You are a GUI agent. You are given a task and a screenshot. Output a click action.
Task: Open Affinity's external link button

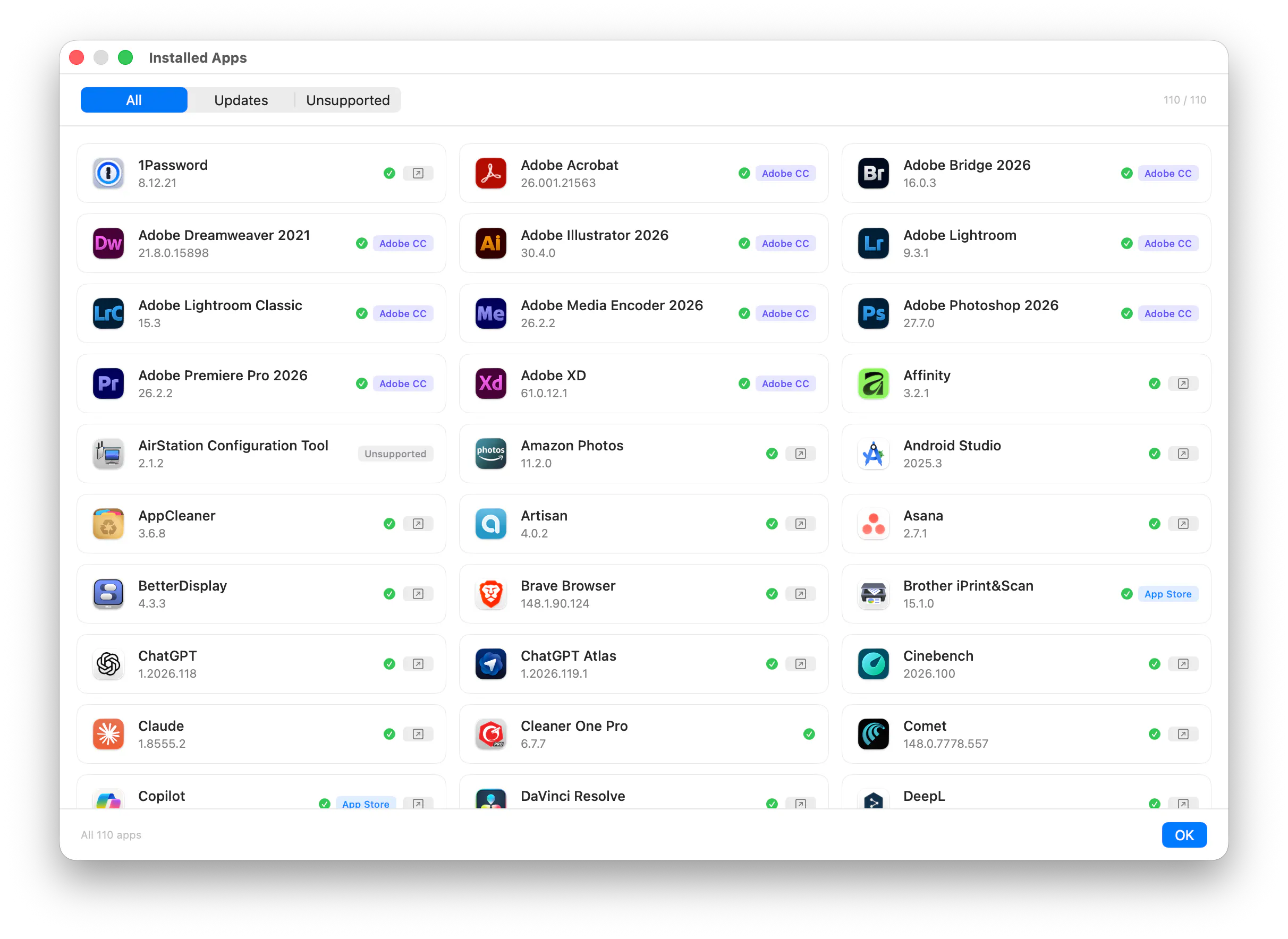pos(1183,383)
